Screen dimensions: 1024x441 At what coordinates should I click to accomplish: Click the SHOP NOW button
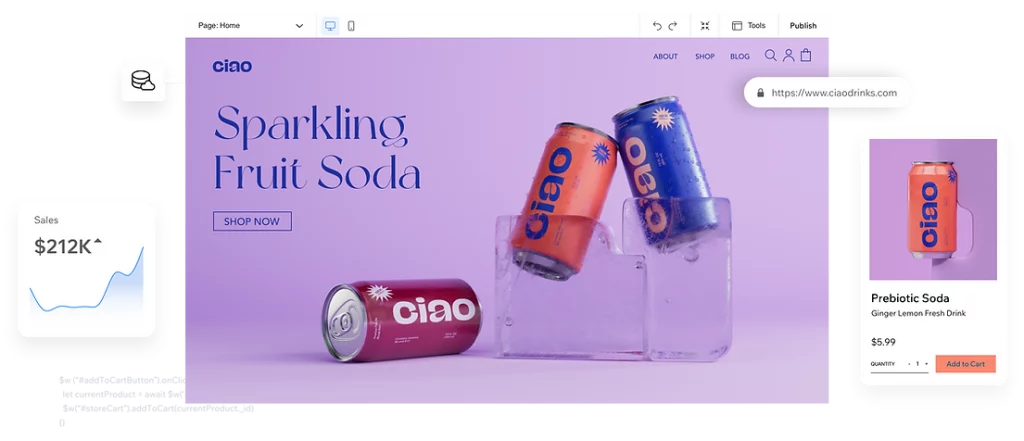pyautogui.click(x=252, y=221)
